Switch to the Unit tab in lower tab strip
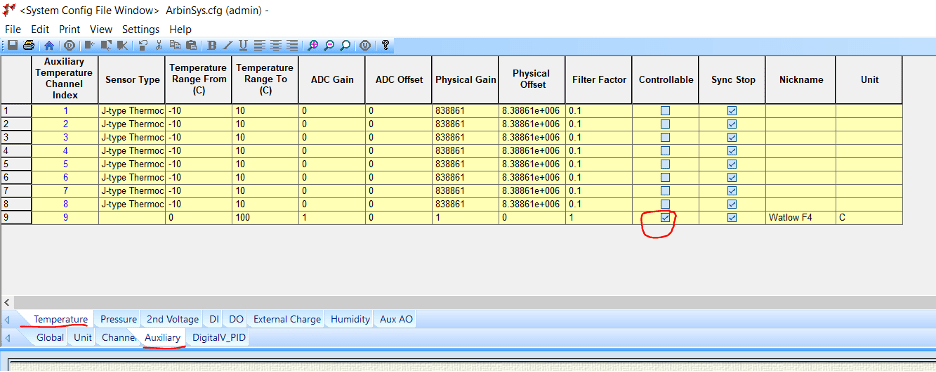Image resolution: width=936 pixels, height=372 pixels. 83,338
